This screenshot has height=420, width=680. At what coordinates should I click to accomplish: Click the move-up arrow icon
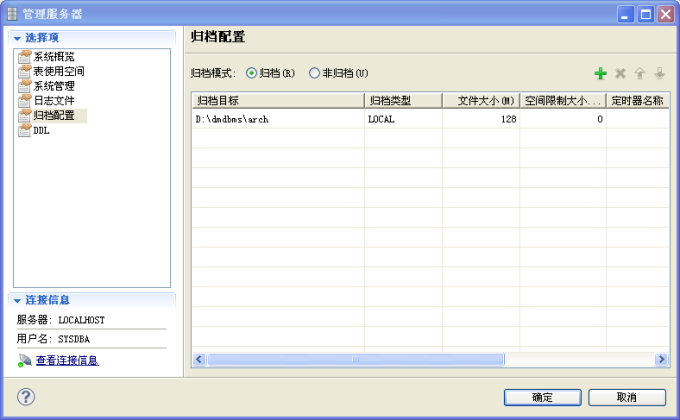[x=640, y=73]
